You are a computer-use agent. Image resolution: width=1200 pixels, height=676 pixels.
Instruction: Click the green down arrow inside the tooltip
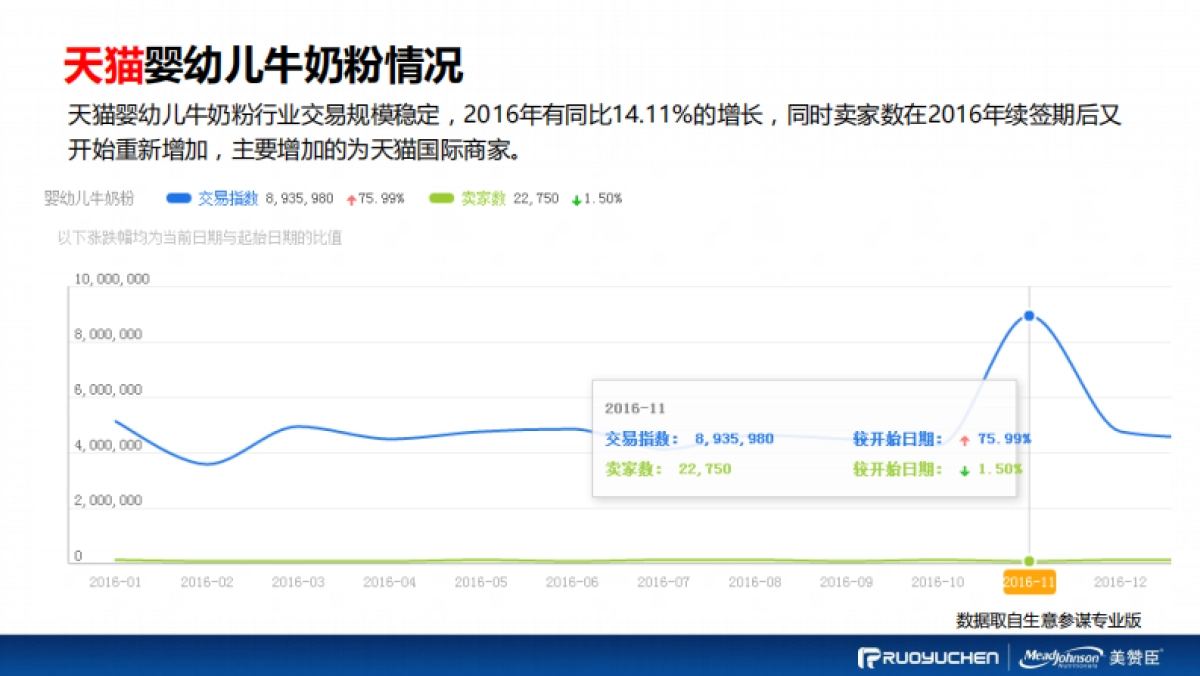tap(964, 469)
